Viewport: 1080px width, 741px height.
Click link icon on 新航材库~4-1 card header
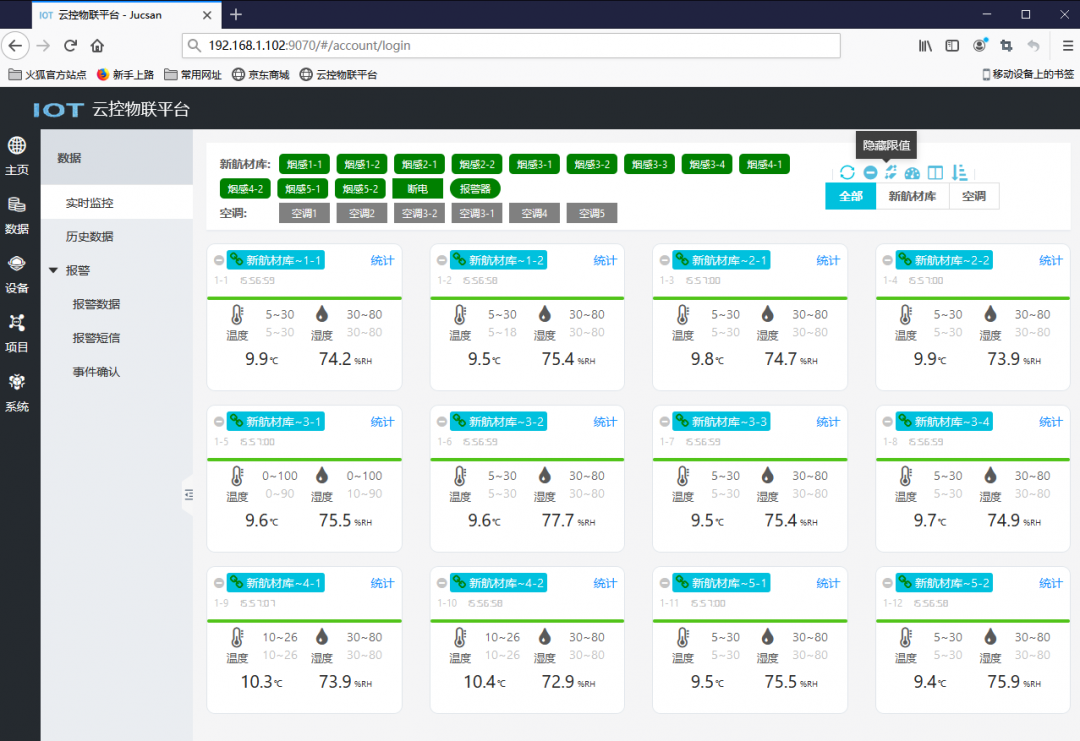coord(236,583)
